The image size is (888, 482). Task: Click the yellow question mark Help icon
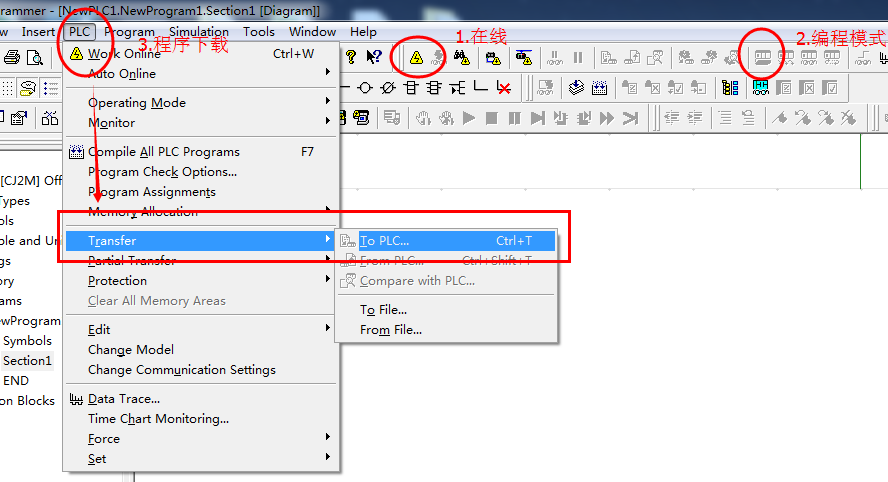coord(351,58)
